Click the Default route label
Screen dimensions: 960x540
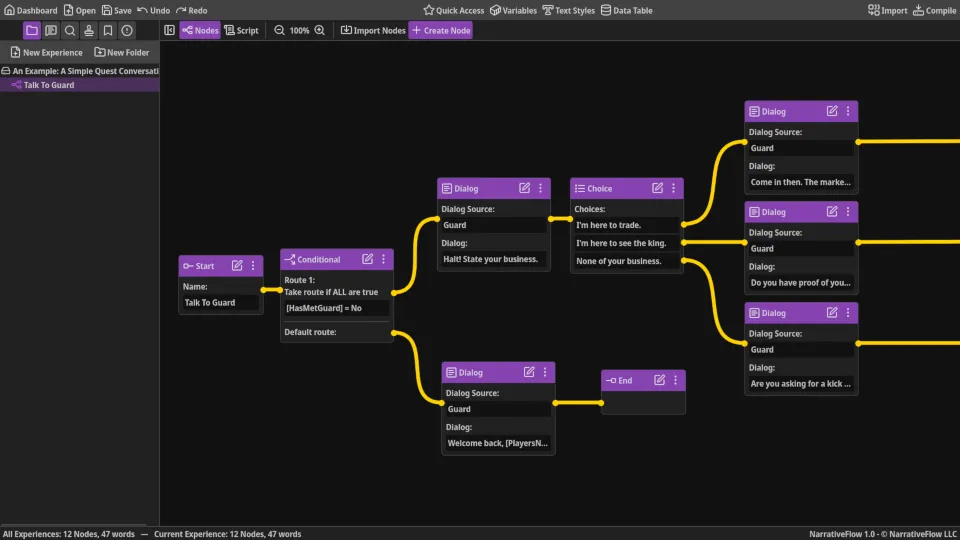(x=310, y=332)
